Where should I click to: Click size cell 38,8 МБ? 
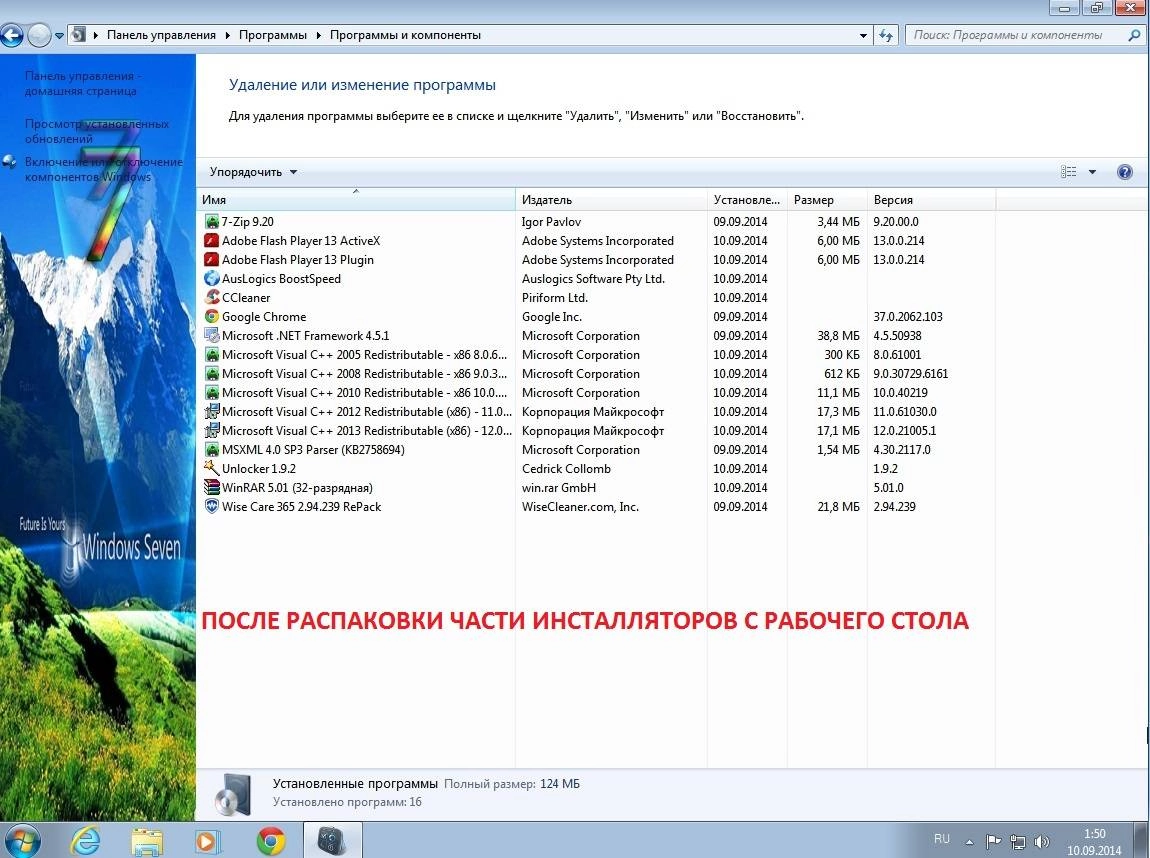(x=838, y=336)
